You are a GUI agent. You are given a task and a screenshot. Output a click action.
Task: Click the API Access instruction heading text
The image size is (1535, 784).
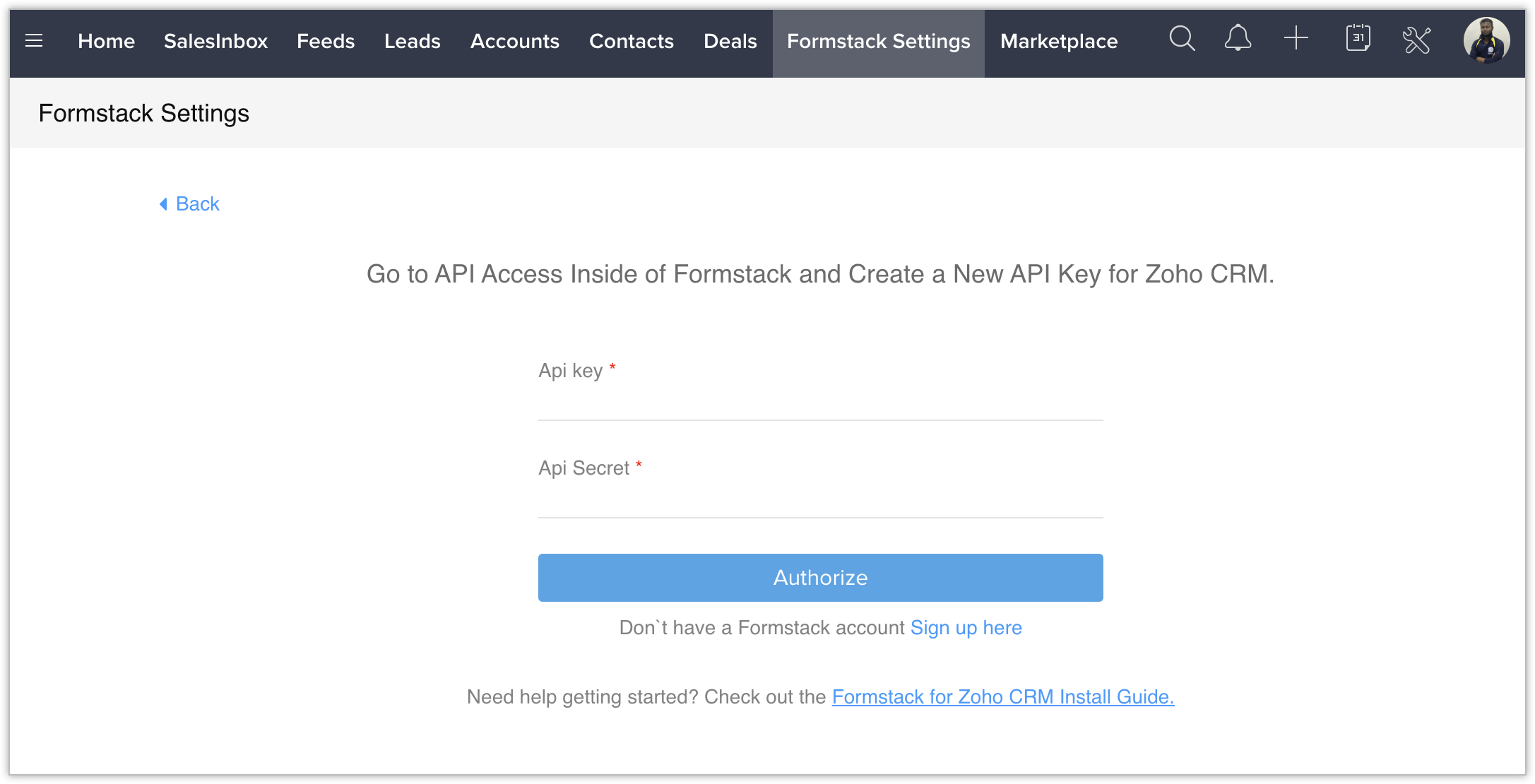(820, 274)
